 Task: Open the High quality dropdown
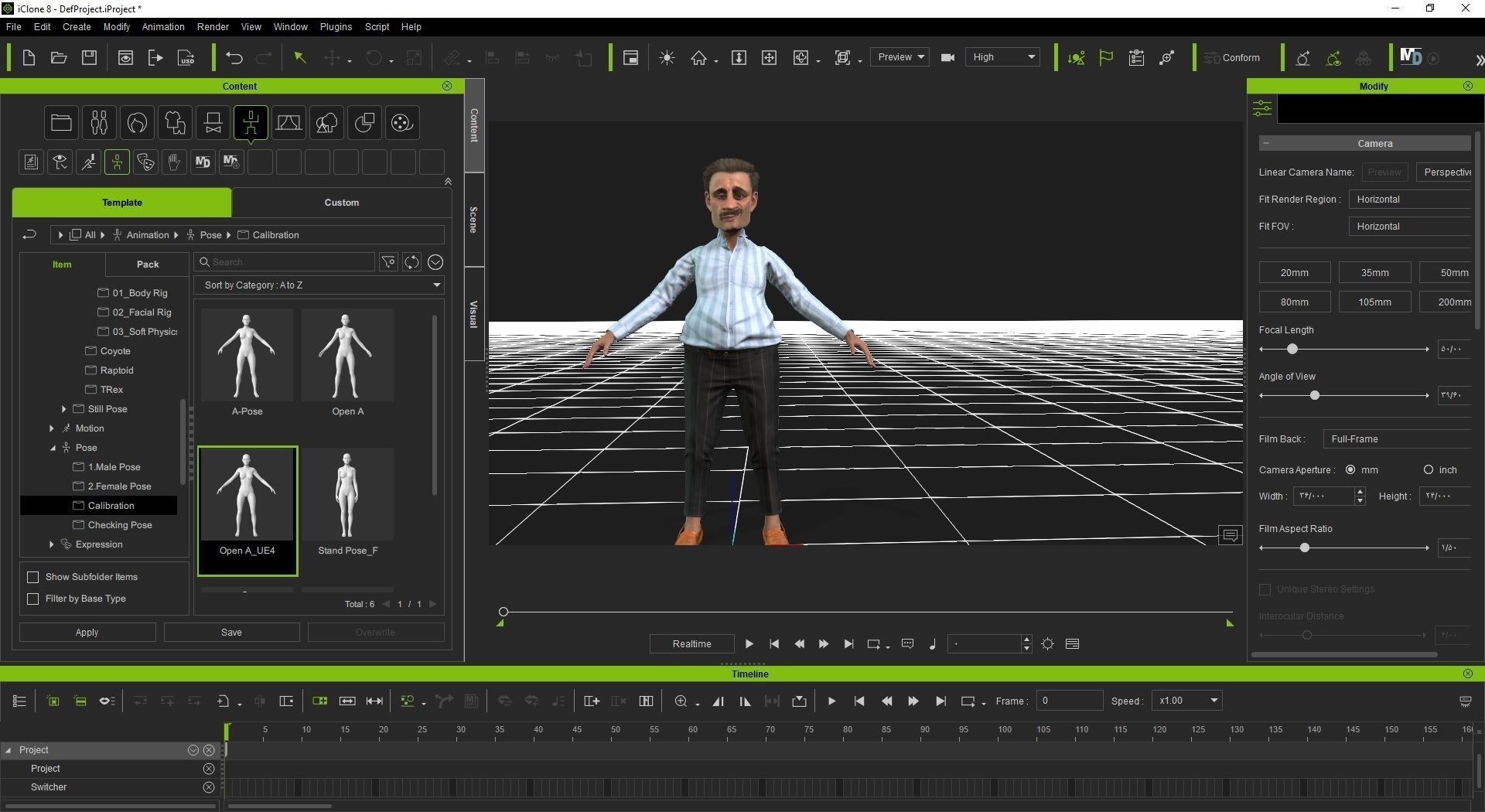1002,57
